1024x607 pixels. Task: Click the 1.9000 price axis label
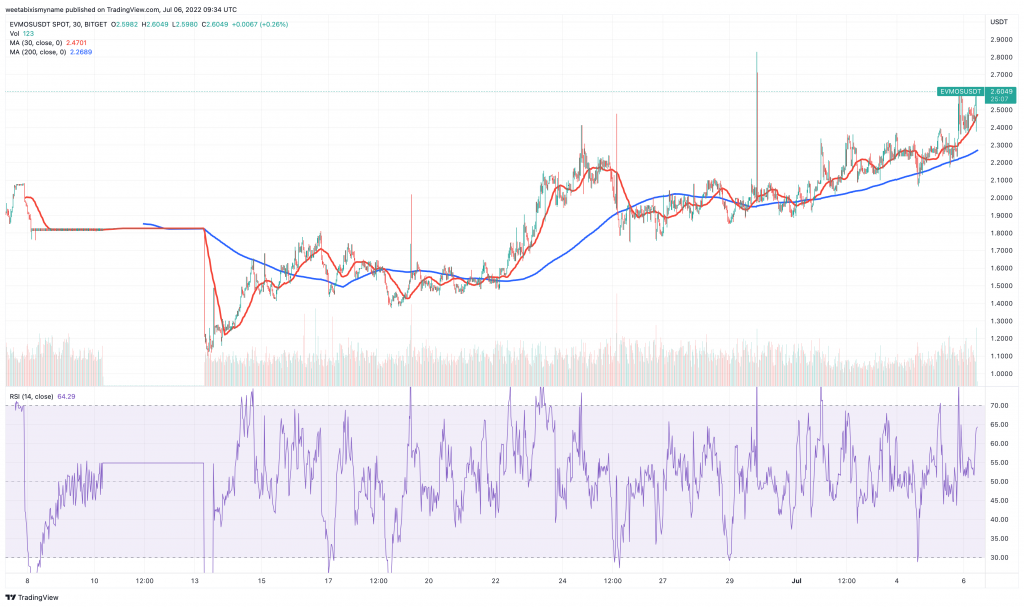click(x=1001, y=216)
